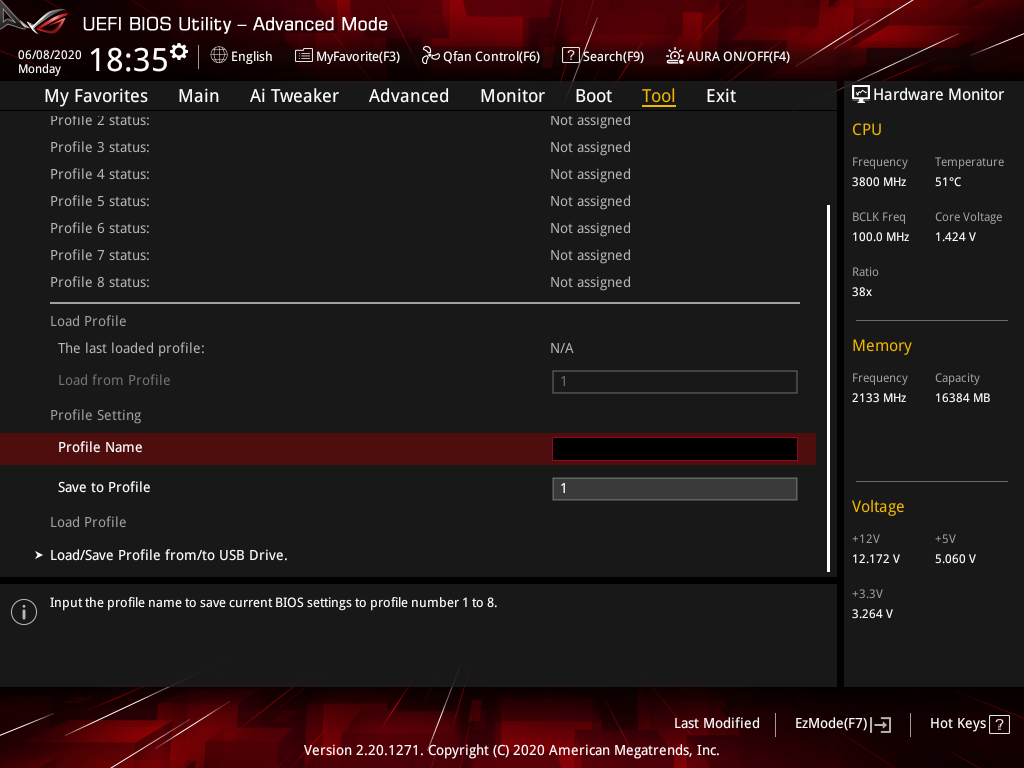Viewport: 1024px width, 768px height.
Task: Switch to the Main tab
Action: [x=199, y=96]
